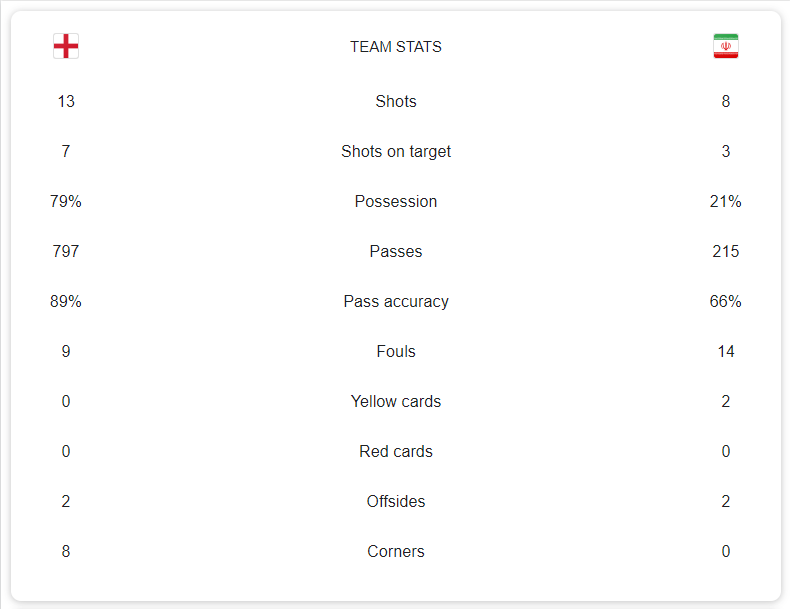790x609 pixels.
Task: Click England's 79% possession value
Action: coord(66,201)
